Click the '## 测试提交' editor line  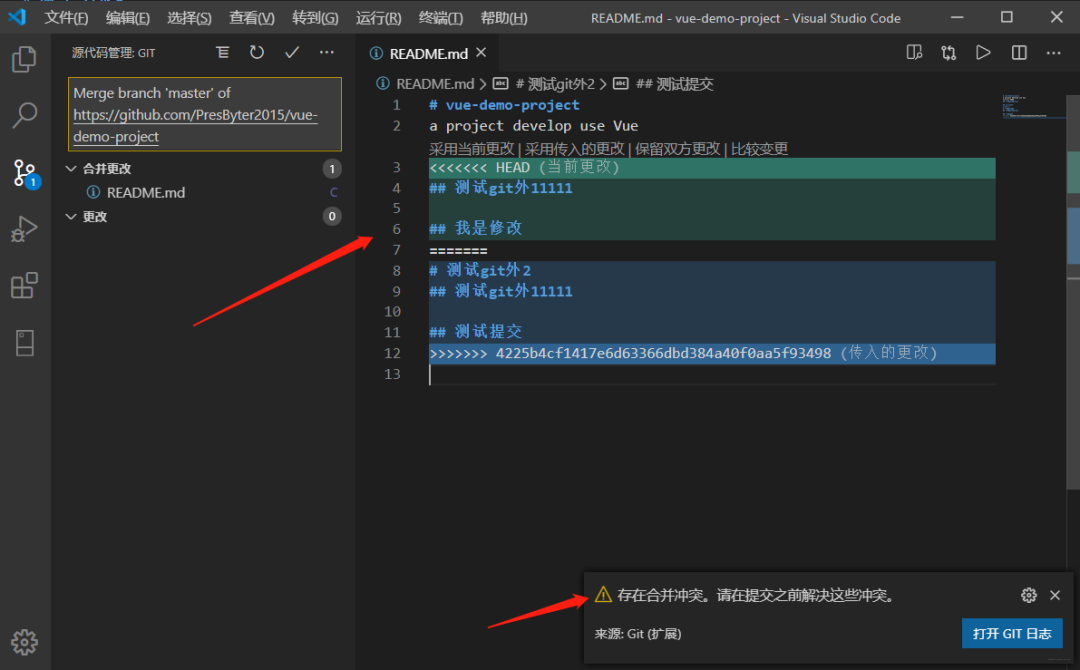475,332
